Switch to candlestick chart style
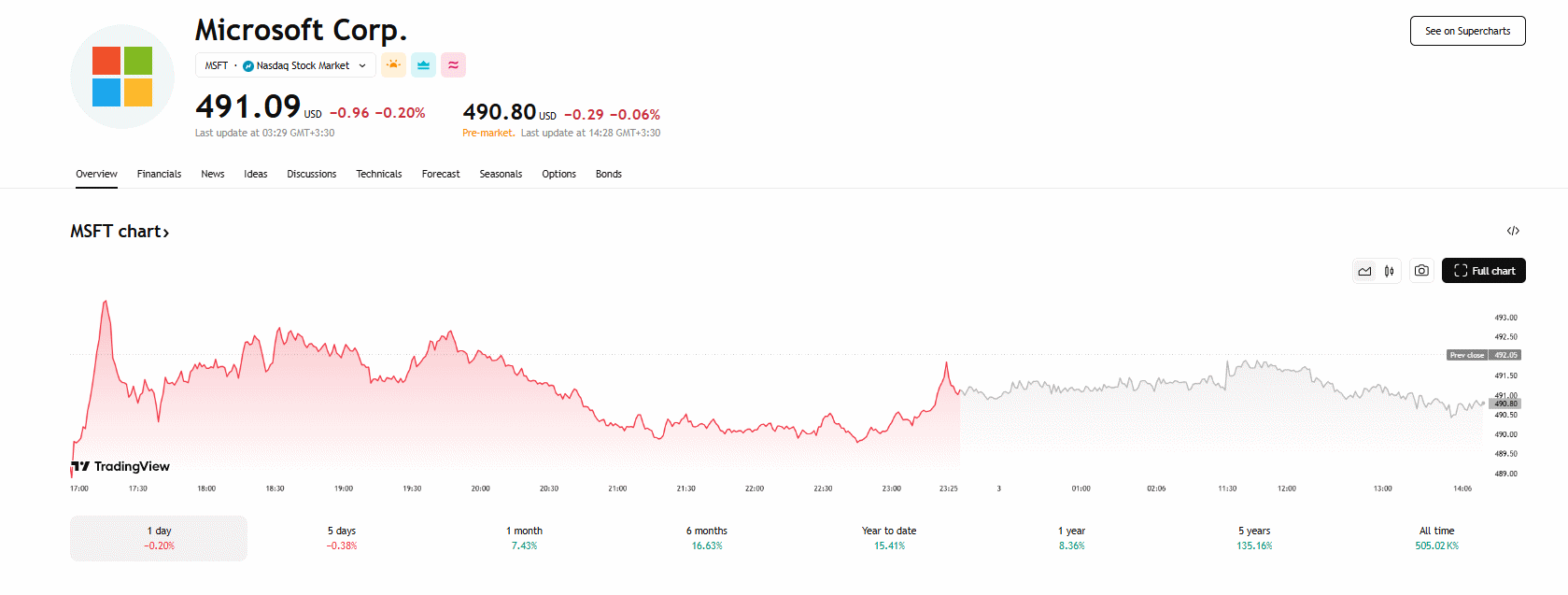Viewport: 1568px width, 595px height. [x=1390, y=271]
